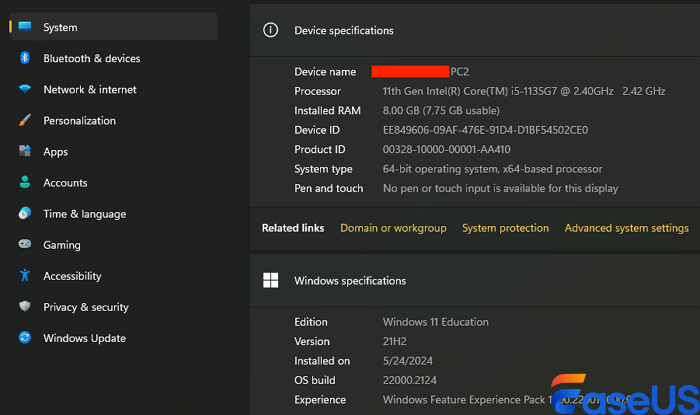Screen dimensions: 700x415
Task: Click the Windows logo beside Windows specifications
Action: (270, 281)
